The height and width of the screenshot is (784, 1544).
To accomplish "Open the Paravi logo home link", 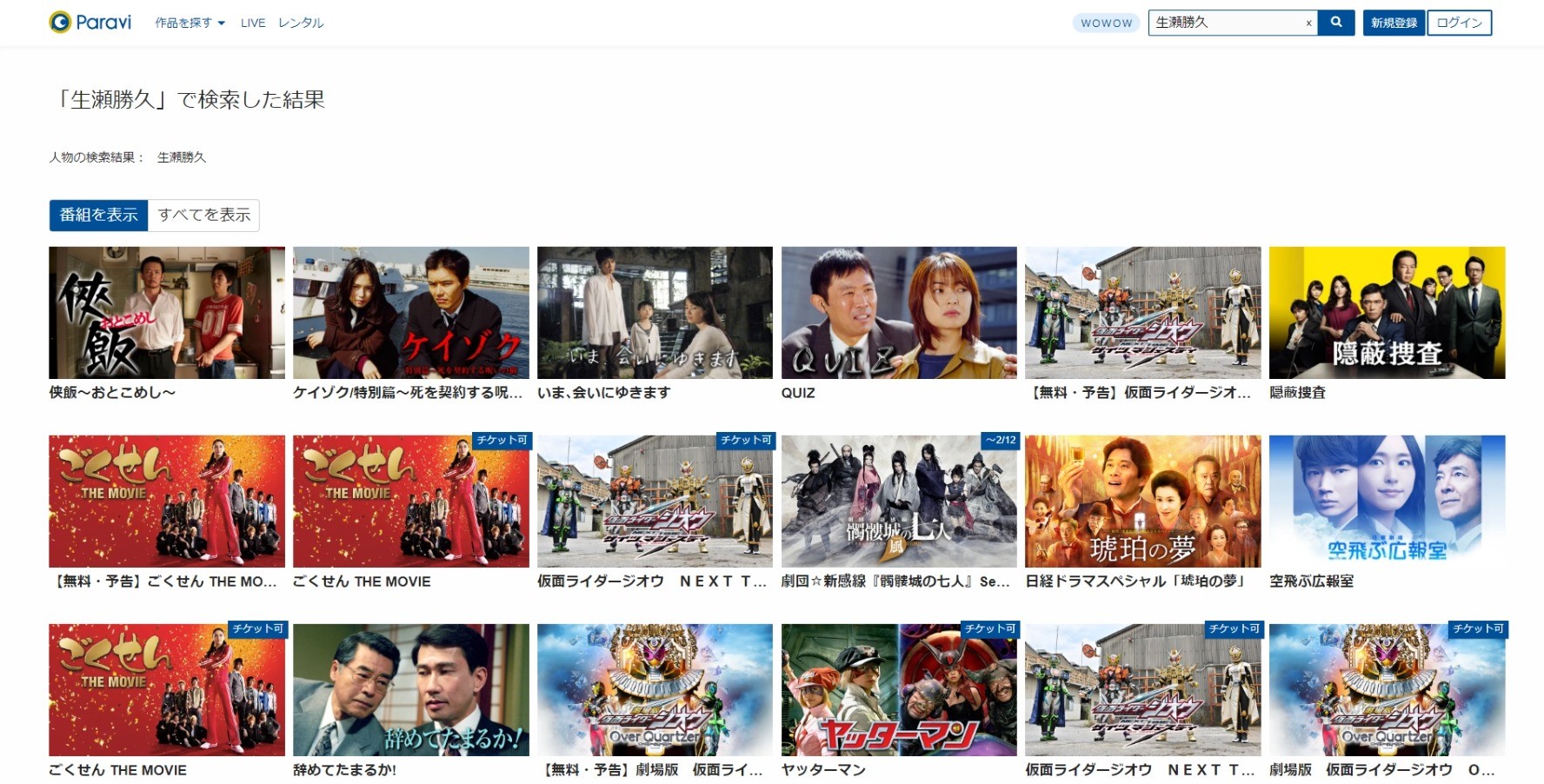I will click(90, 23).
